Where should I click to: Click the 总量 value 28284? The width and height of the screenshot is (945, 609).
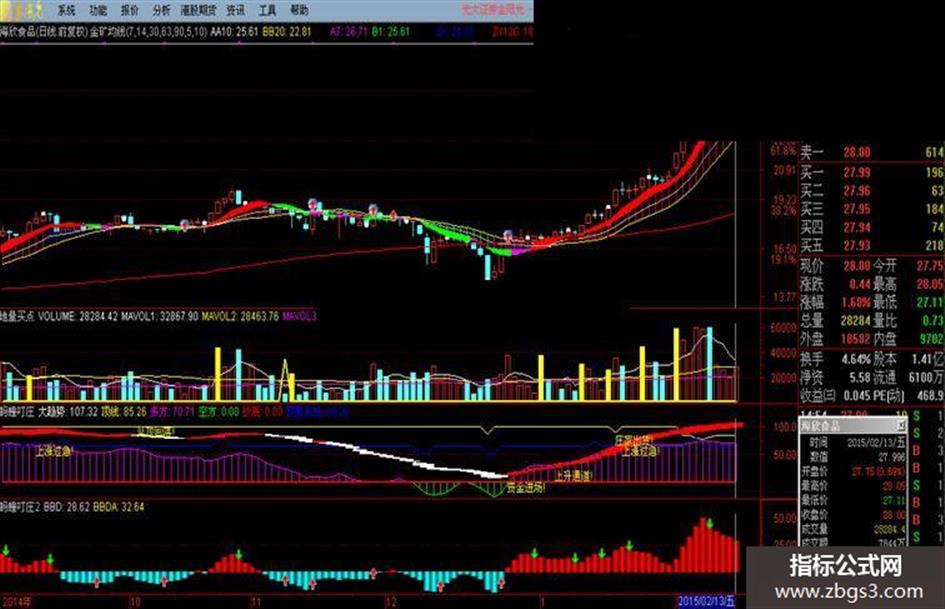tap(856, 320)
